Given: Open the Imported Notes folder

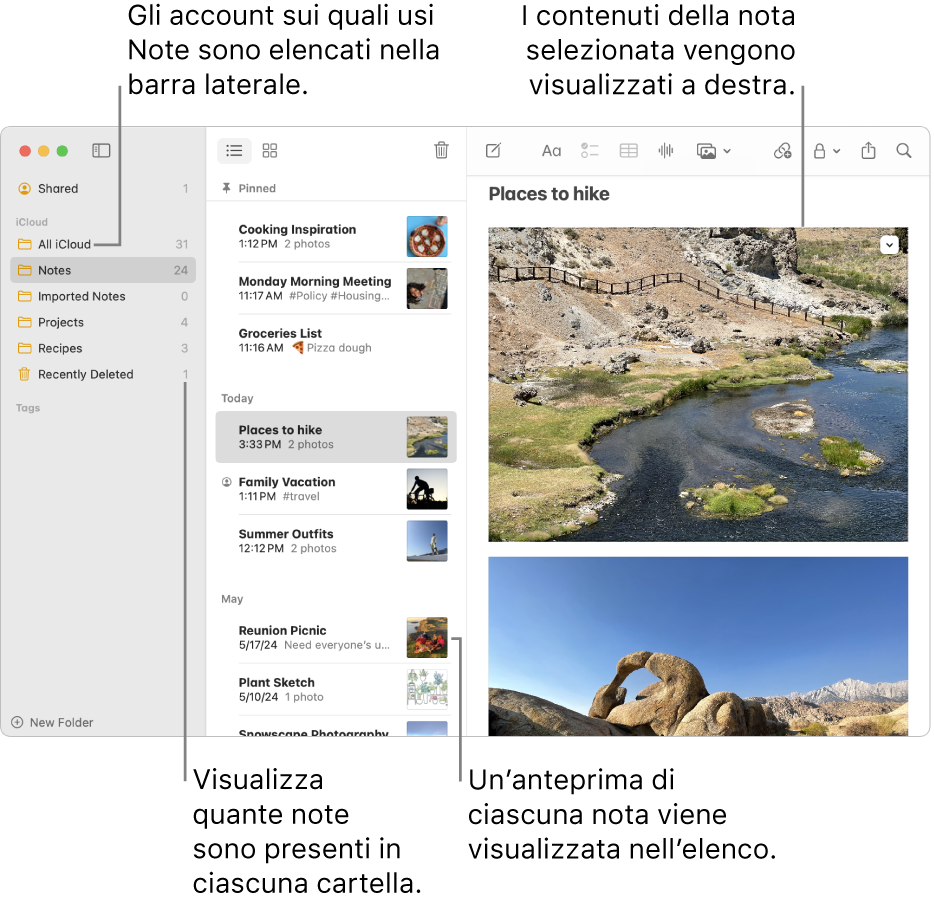Looking at the screenshot, I should click(x=103, y=297).
